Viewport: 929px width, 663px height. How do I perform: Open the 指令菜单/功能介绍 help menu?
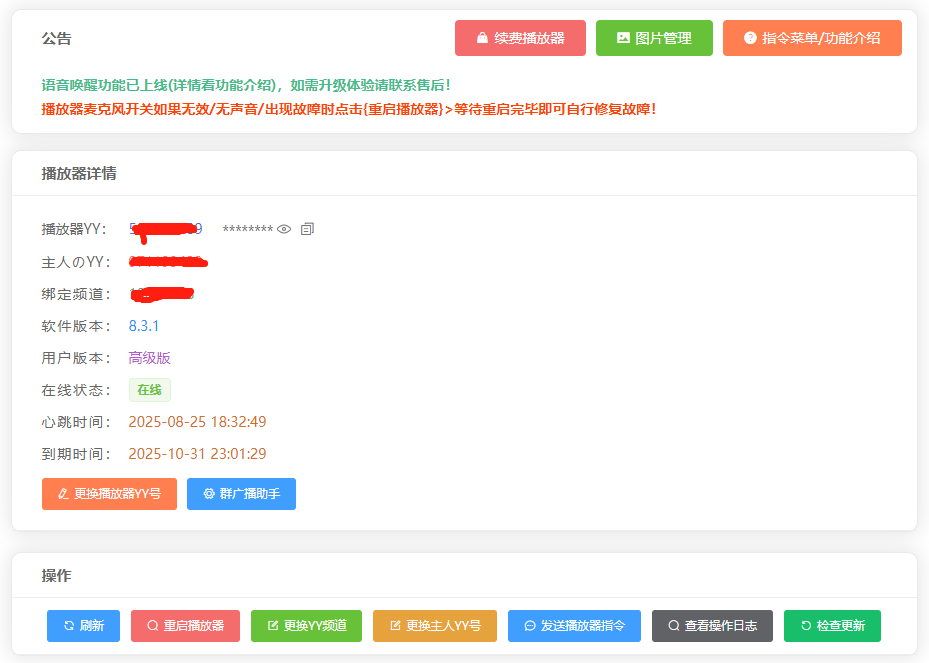pyautogui.click(x=811, y=38)
